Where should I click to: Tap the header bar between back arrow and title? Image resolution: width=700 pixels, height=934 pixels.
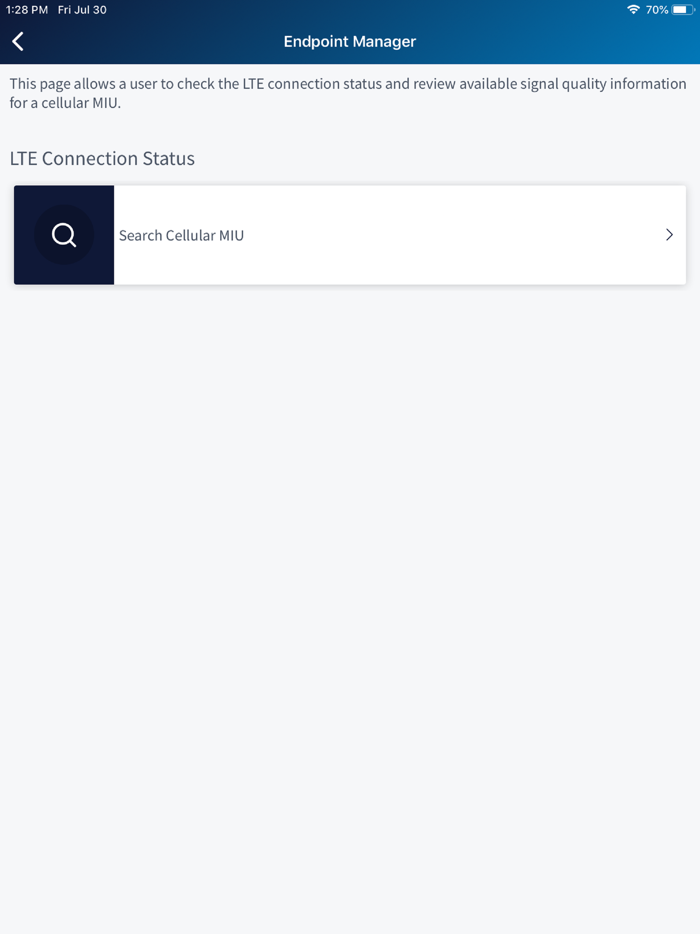154,42
